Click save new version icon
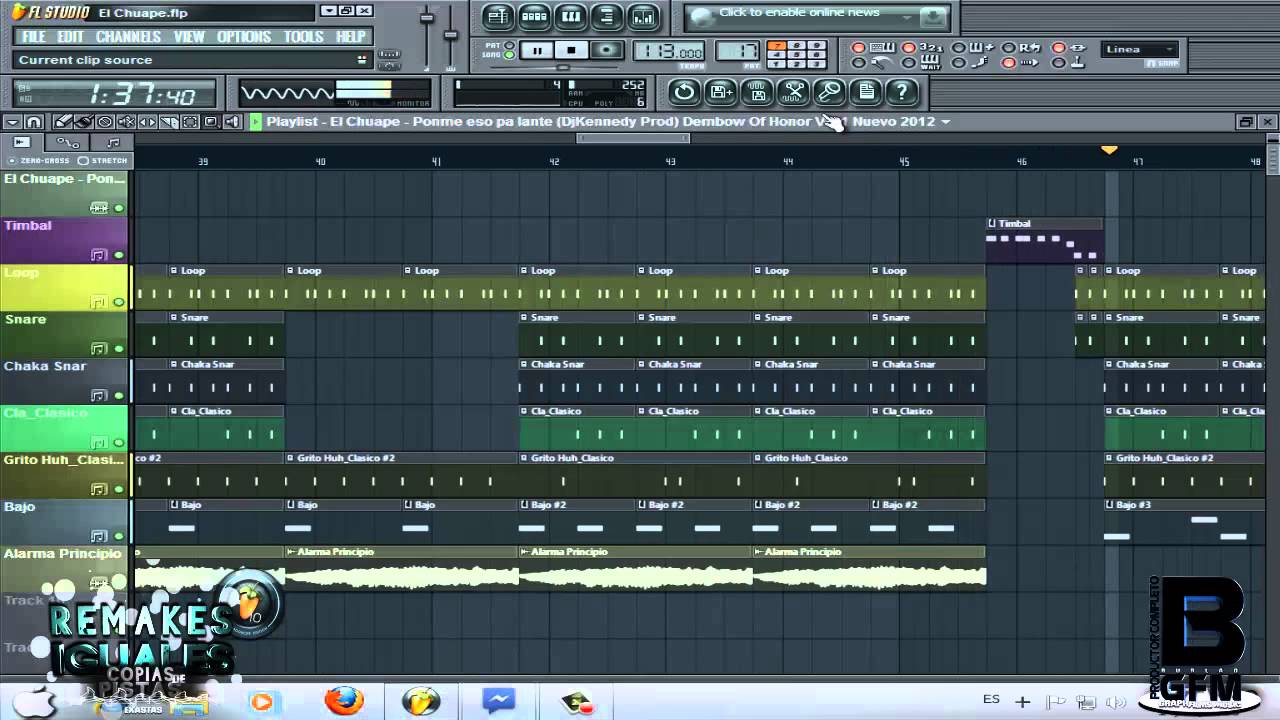This screenshot has width=1280, height=720. point(720,92)
